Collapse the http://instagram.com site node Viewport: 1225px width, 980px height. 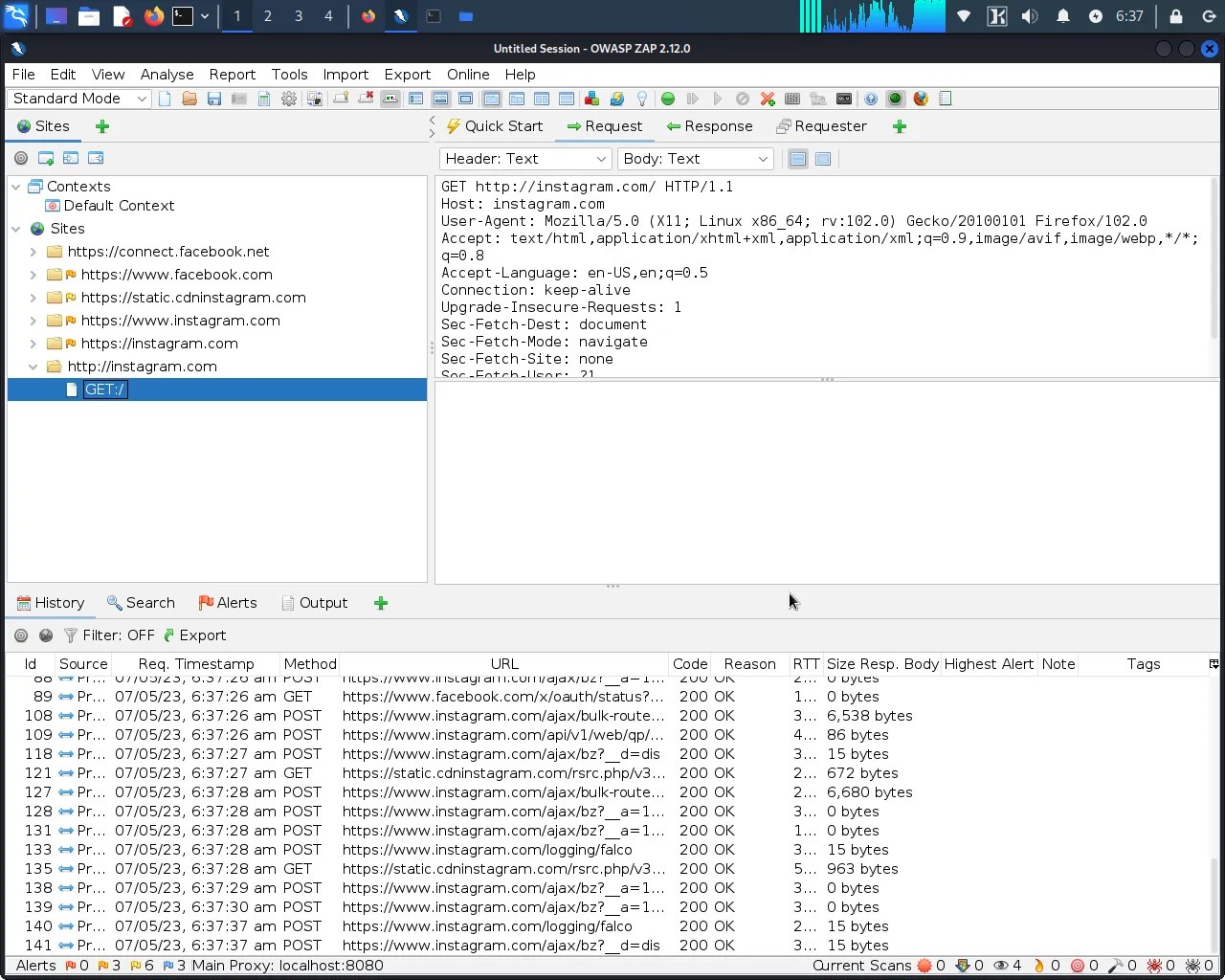pyautogui.click(x=33, y=367)
